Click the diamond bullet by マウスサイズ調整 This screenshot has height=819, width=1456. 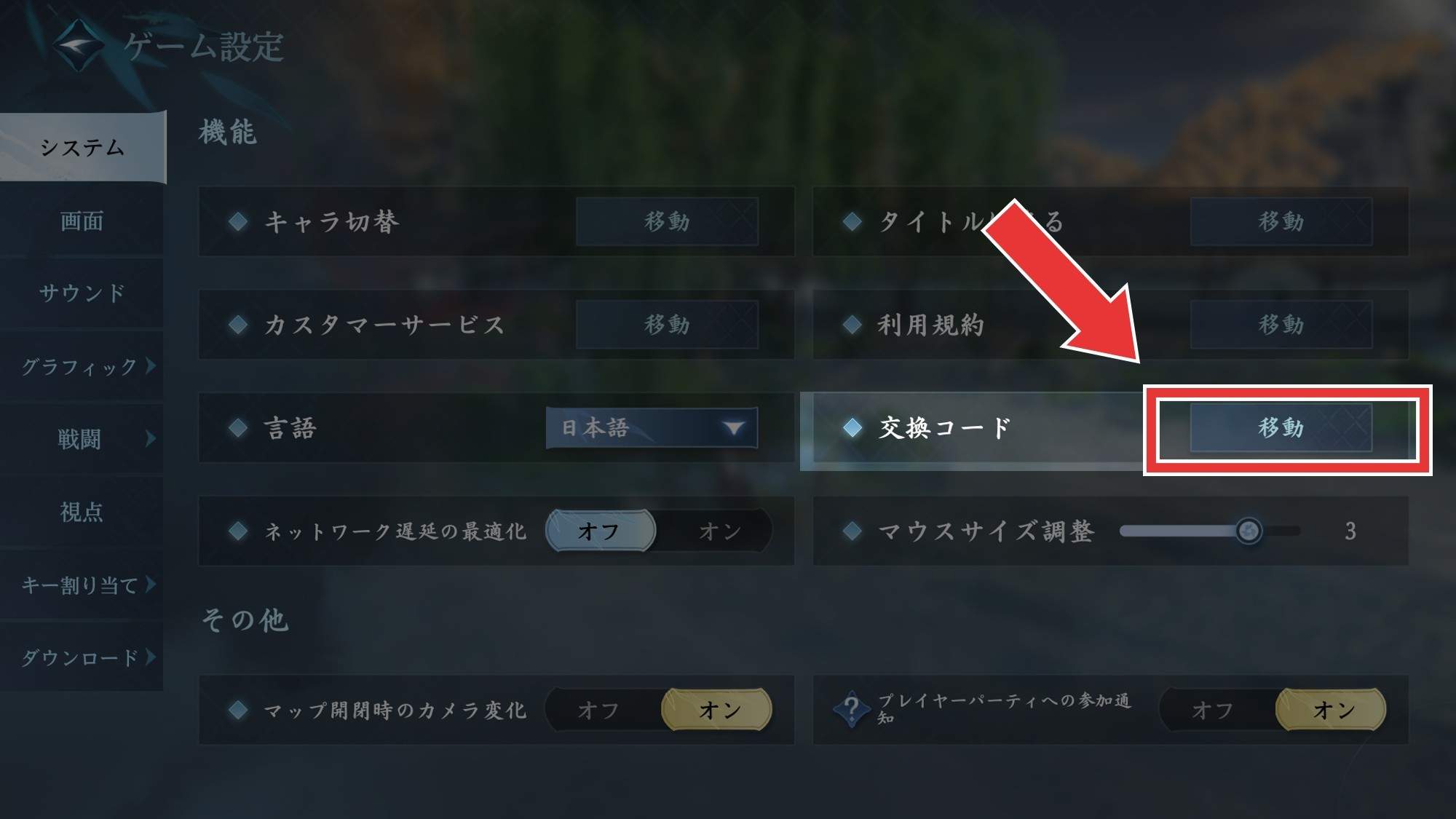[852, 531]
